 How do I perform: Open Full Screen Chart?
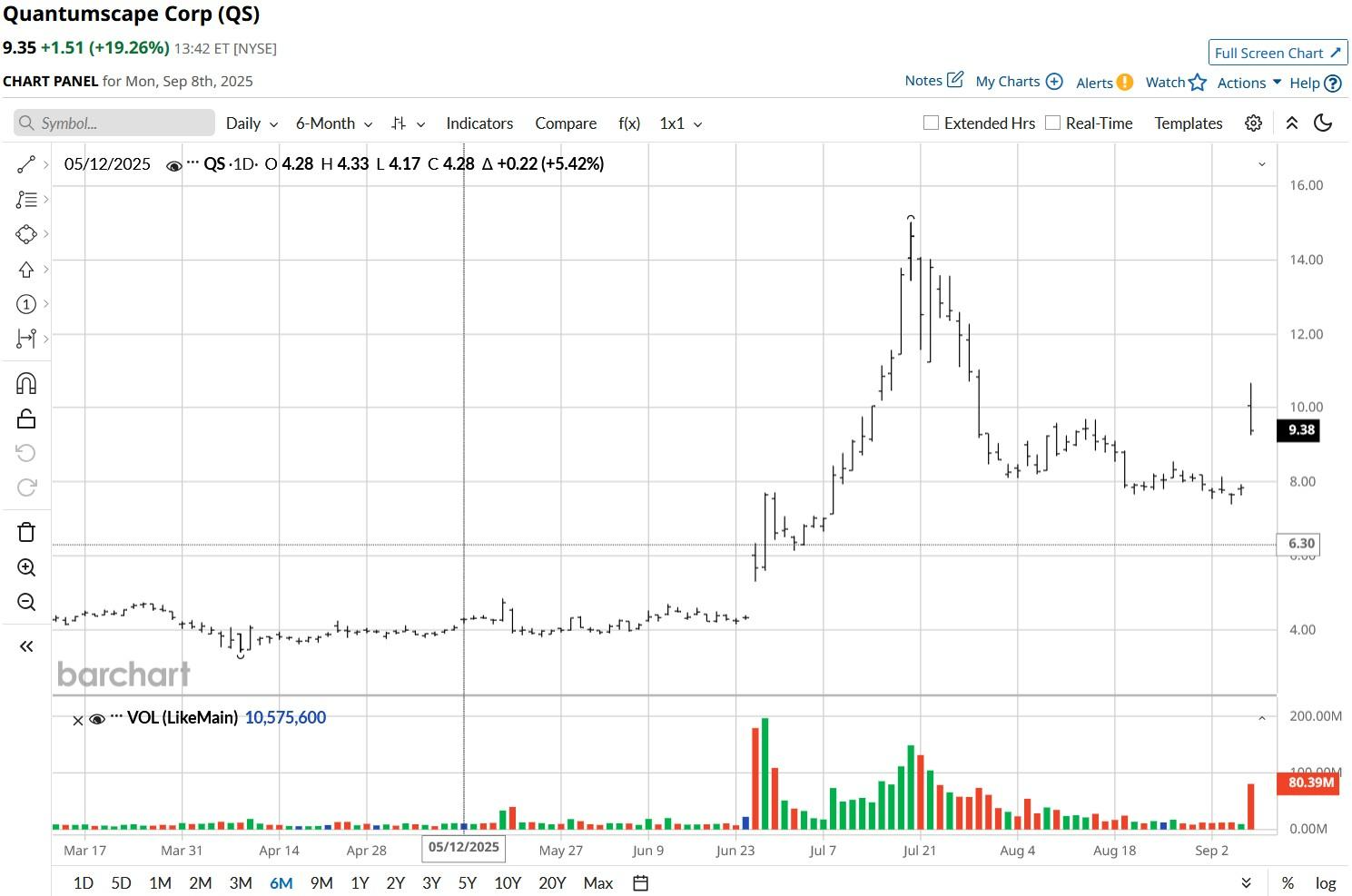tap(1278, 53)
